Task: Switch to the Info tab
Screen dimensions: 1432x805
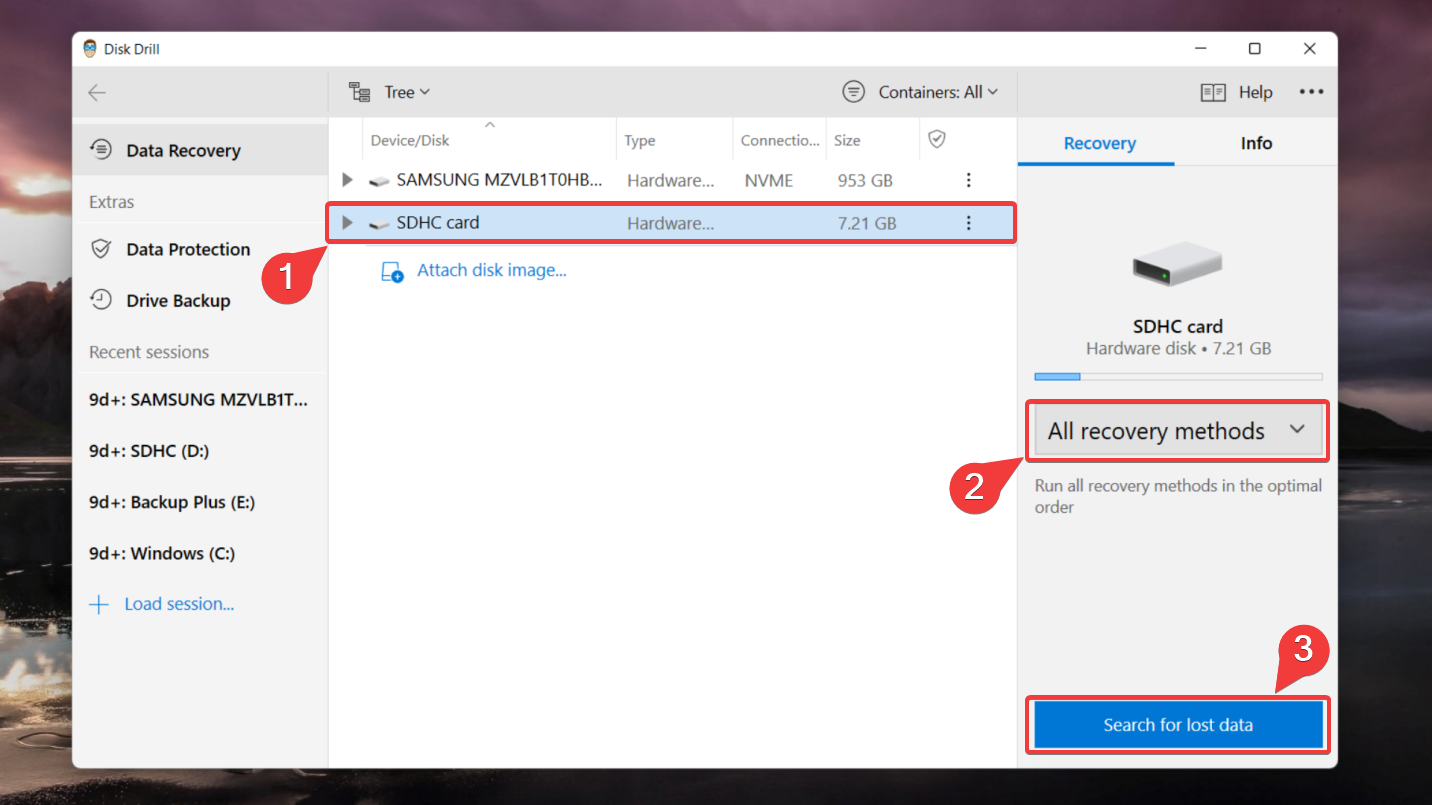Action: point(1256,143)
